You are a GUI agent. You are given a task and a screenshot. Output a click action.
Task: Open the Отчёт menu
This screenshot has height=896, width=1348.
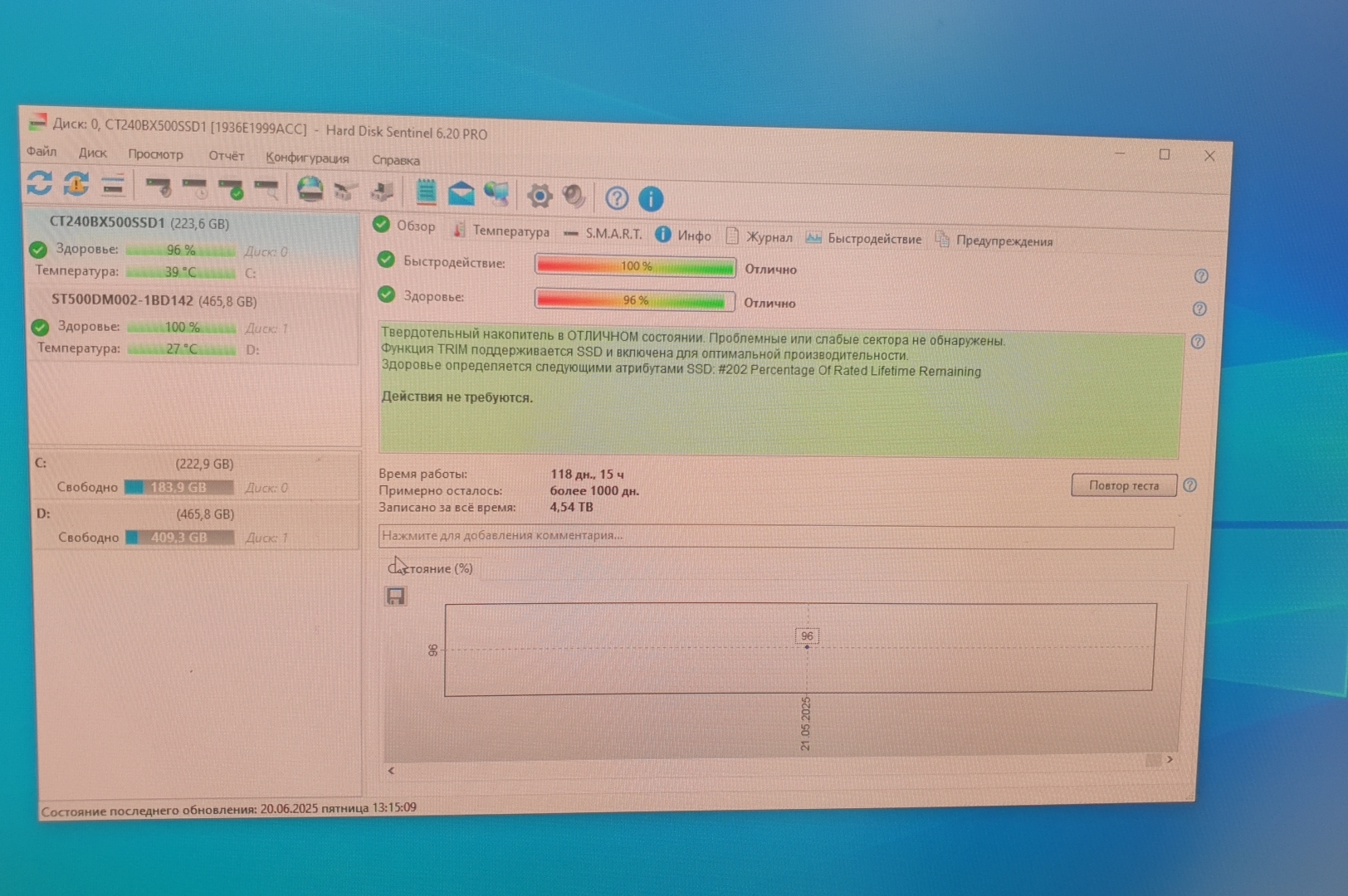(x=226, y=156)
